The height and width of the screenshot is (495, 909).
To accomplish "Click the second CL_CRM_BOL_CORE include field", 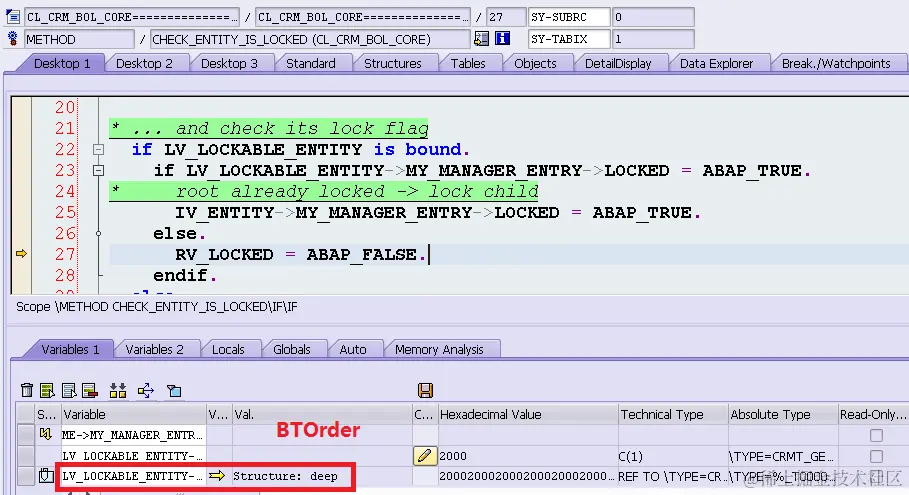I will click(363, 17).
